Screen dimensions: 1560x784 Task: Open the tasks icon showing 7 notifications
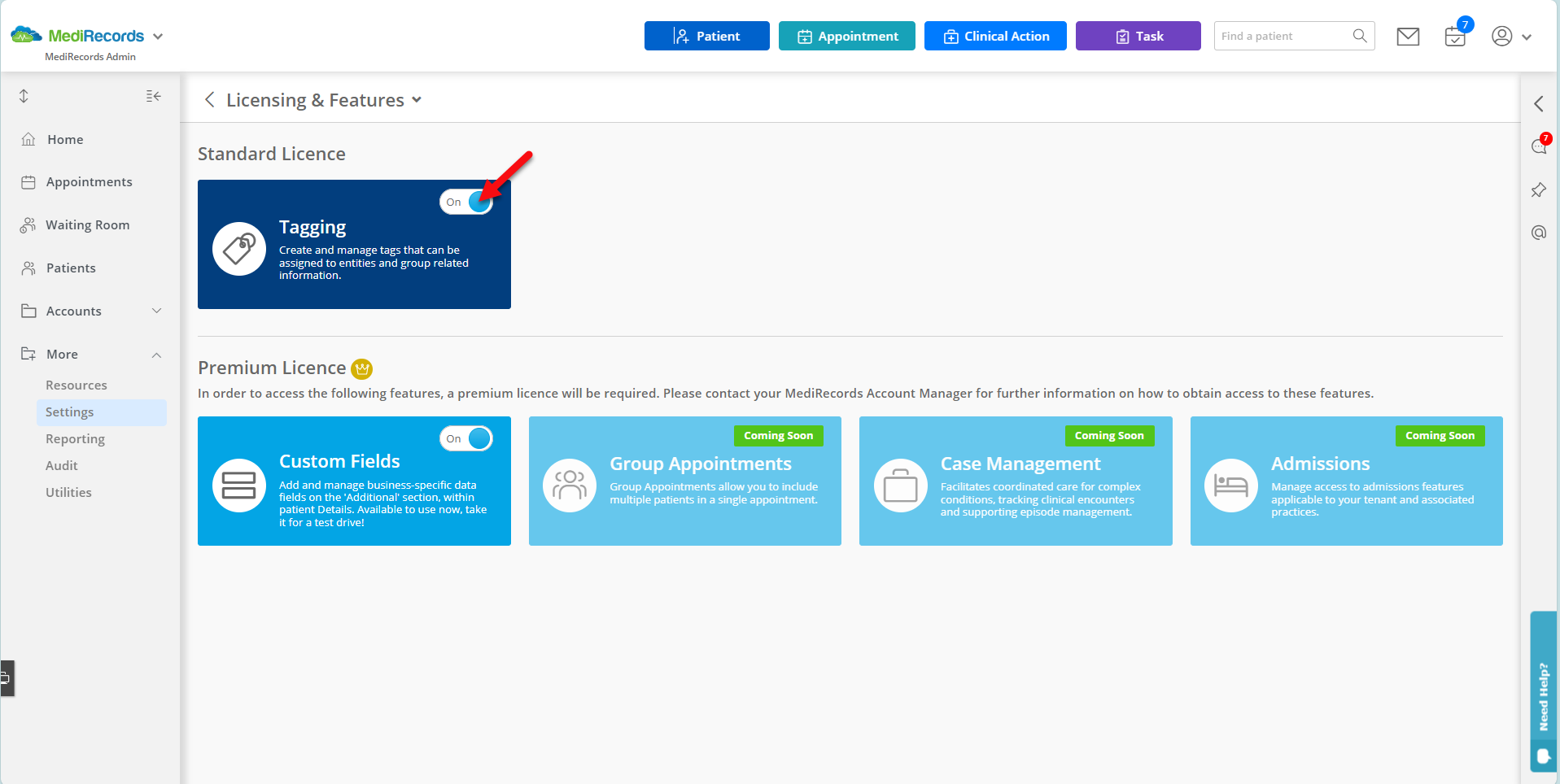[1455, 37]
